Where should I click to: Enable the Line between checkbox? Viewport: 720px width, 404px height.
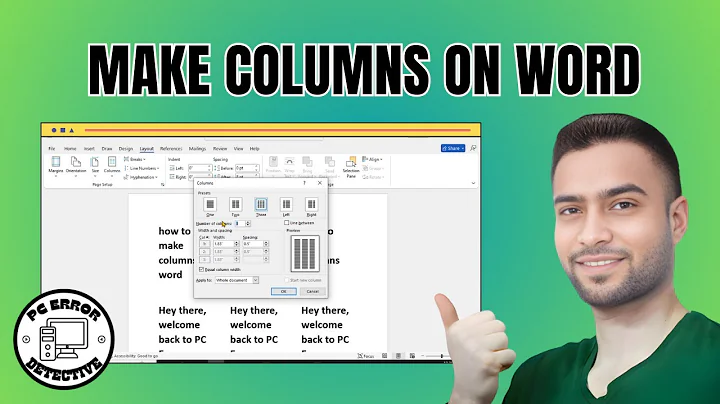tap(287, 223)
